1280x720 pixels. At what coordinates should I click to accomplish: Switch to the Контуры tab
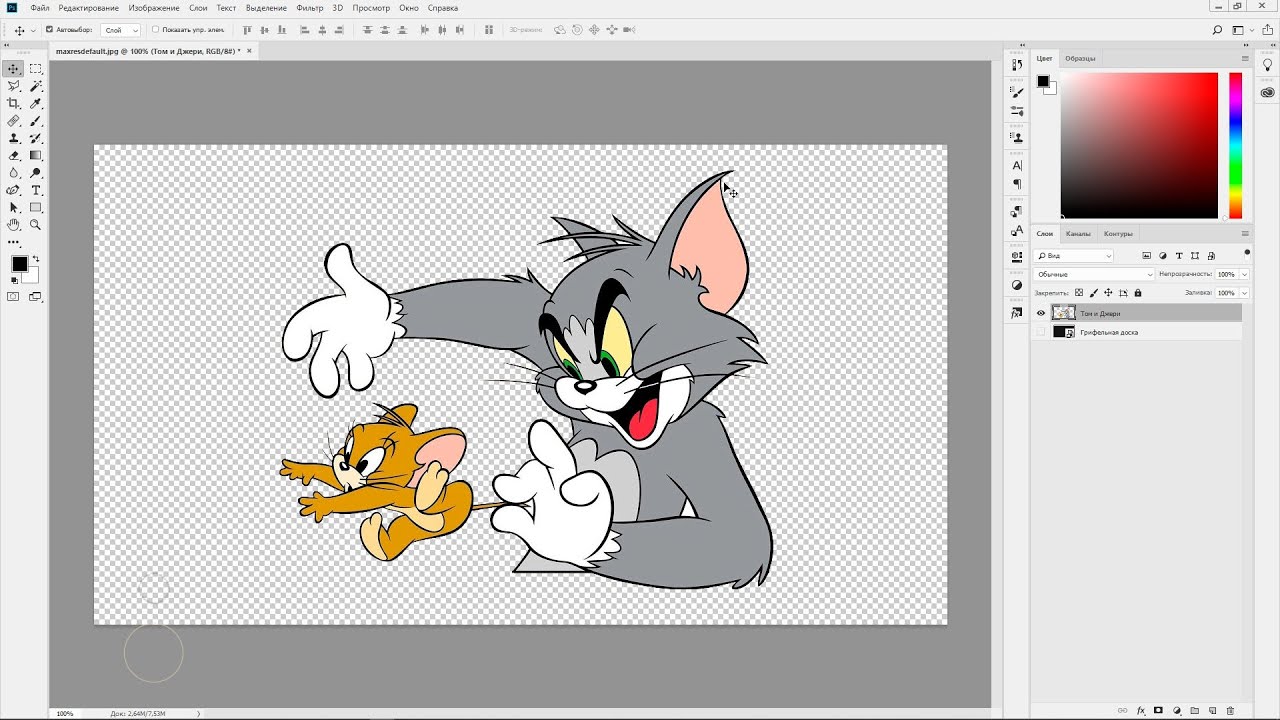pos(1118,233)
